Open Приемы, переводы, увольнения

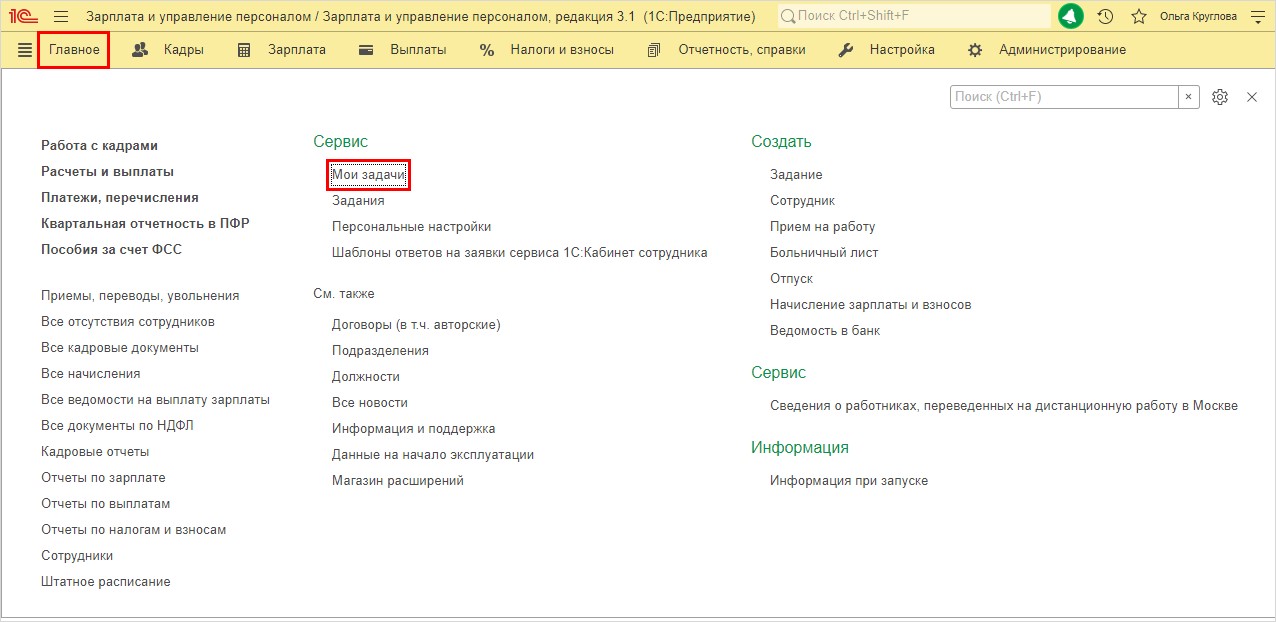[140, 296]
